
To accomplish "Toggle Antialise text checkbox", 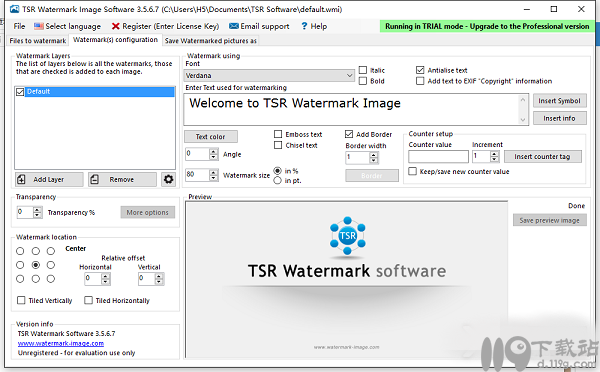I will pyautogui.click(x=420, y=70).
